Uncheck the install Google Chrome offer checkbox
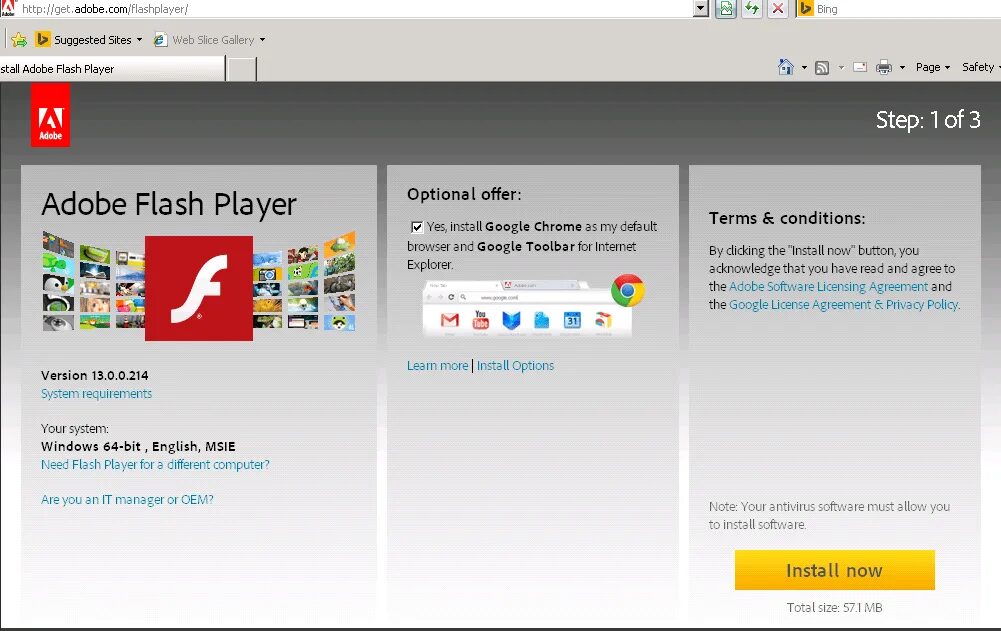 tap(417, 227)
